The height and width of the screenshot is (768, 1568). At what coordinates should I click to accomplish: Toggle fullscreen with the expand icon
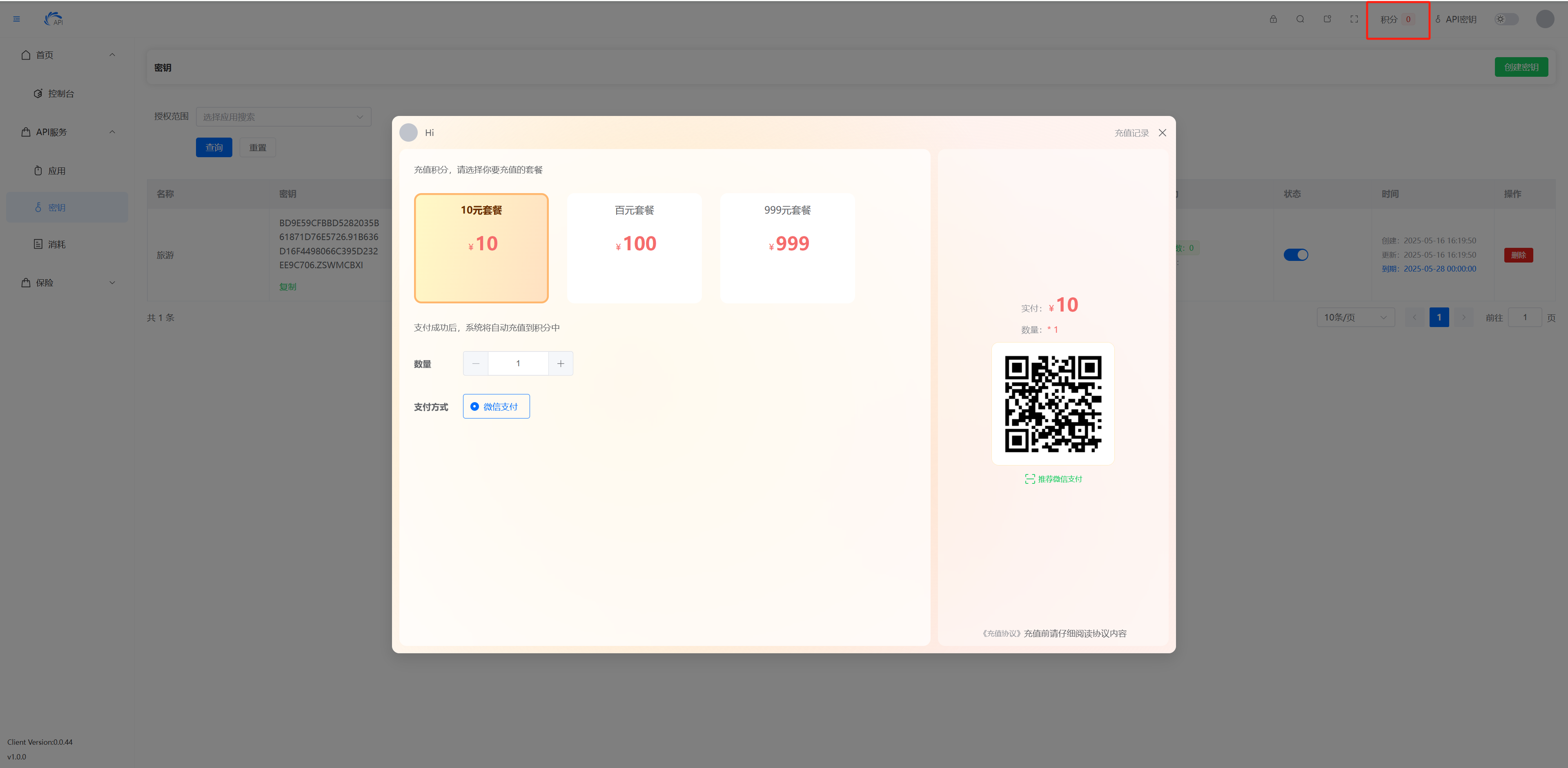click(1354, 20)
